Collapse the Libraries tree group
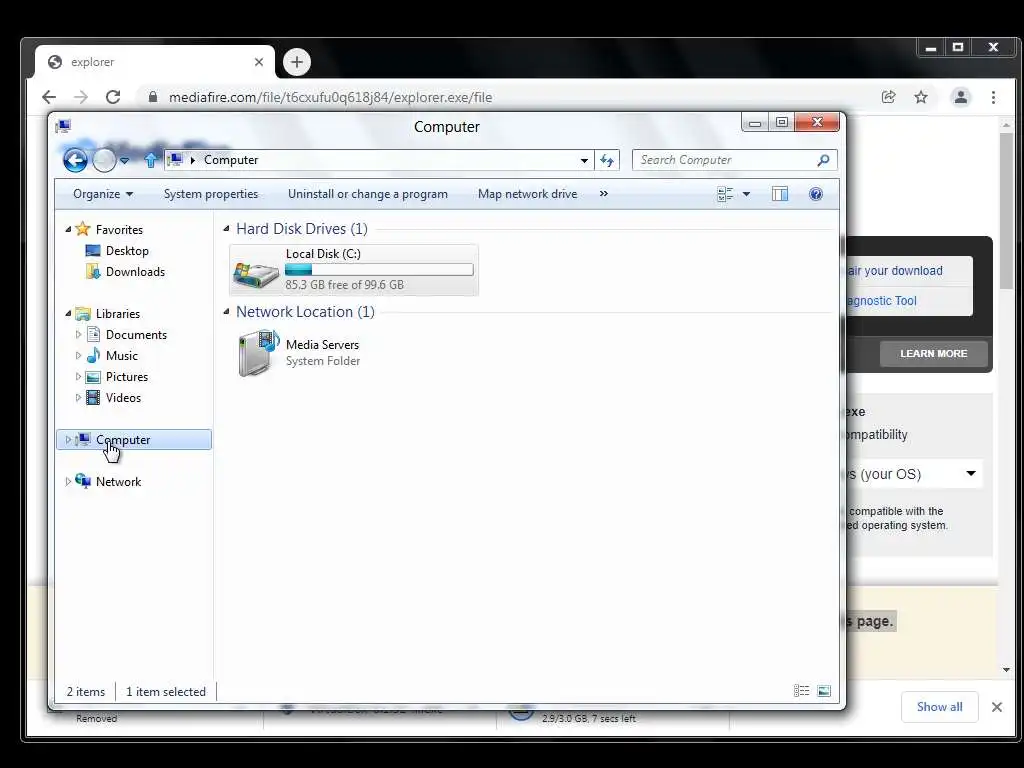Viewport: 1024px width, 768px height. click(x=68, y=313)
